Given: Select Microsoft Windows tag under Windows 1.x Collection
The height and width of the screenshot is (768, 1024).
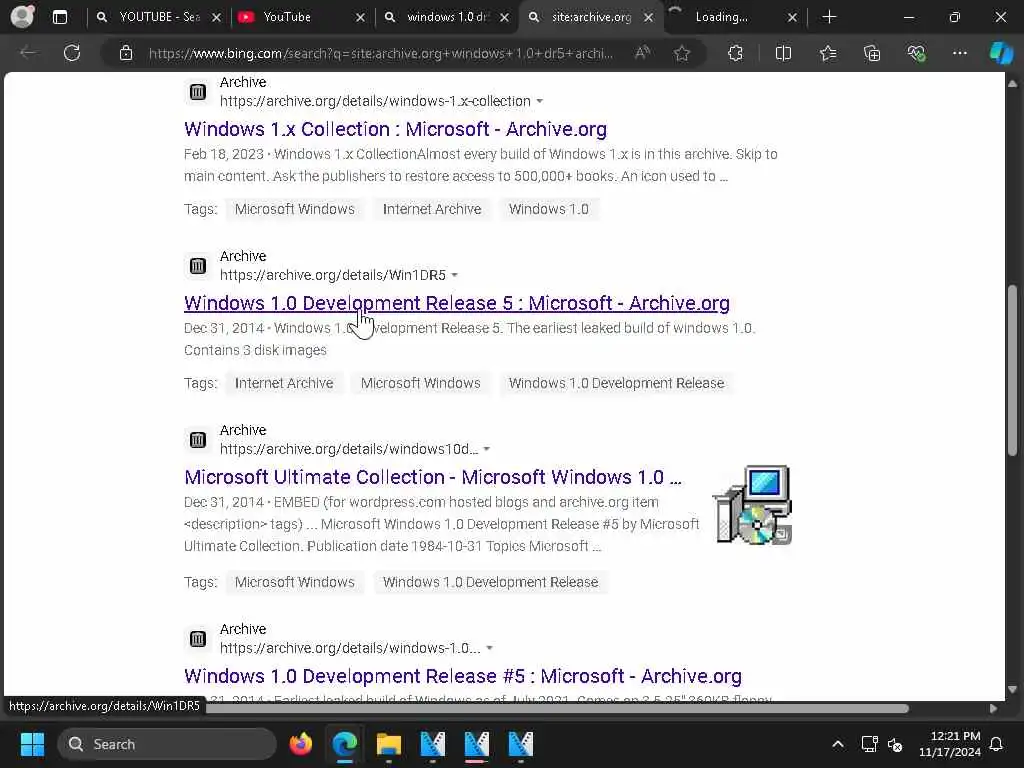Looking at the screenshot, I should (x=295, y=209).
